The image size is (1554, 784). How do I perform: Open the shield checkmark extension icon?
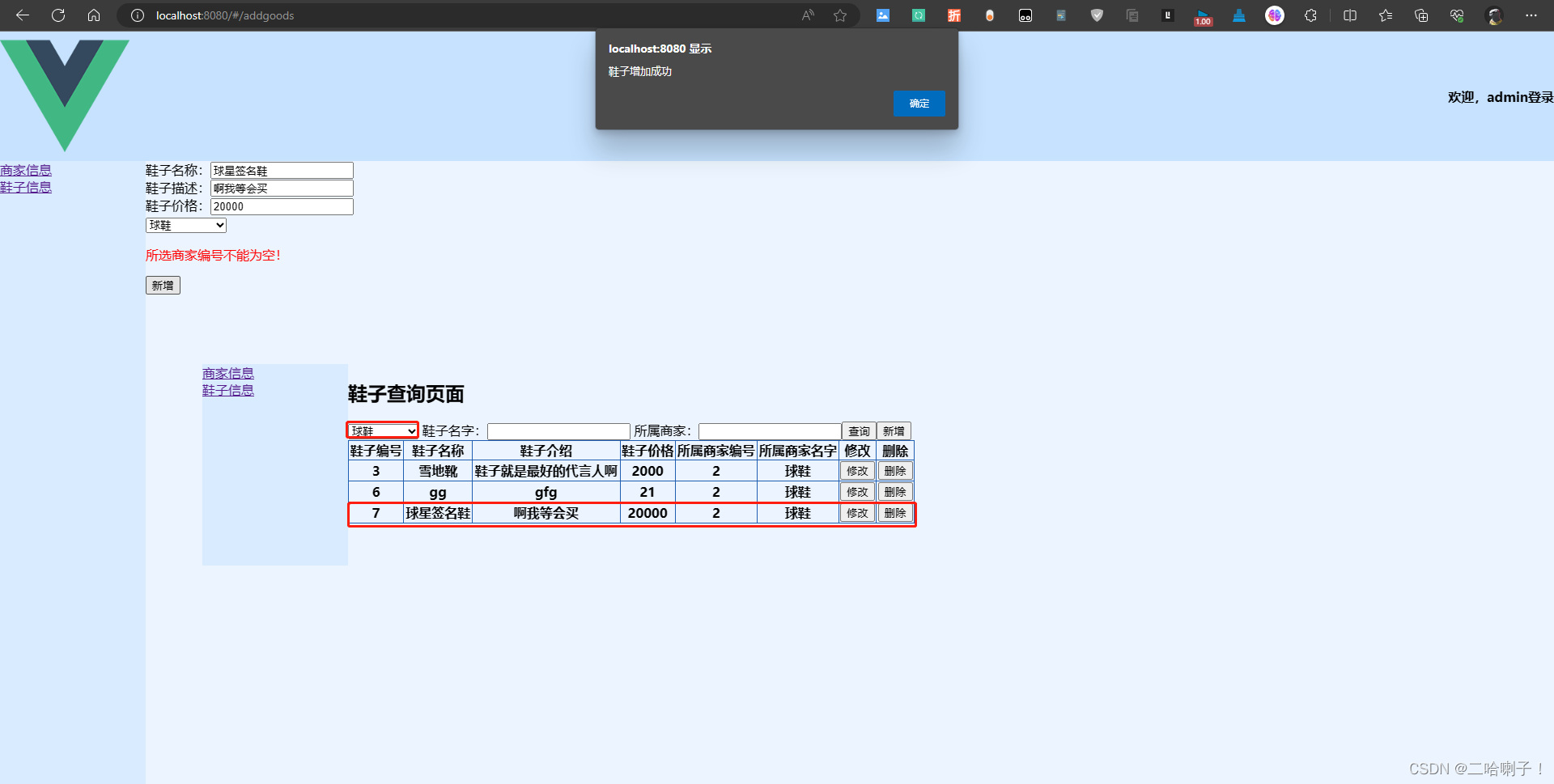pyautogui.click(x=1097, y=15)
